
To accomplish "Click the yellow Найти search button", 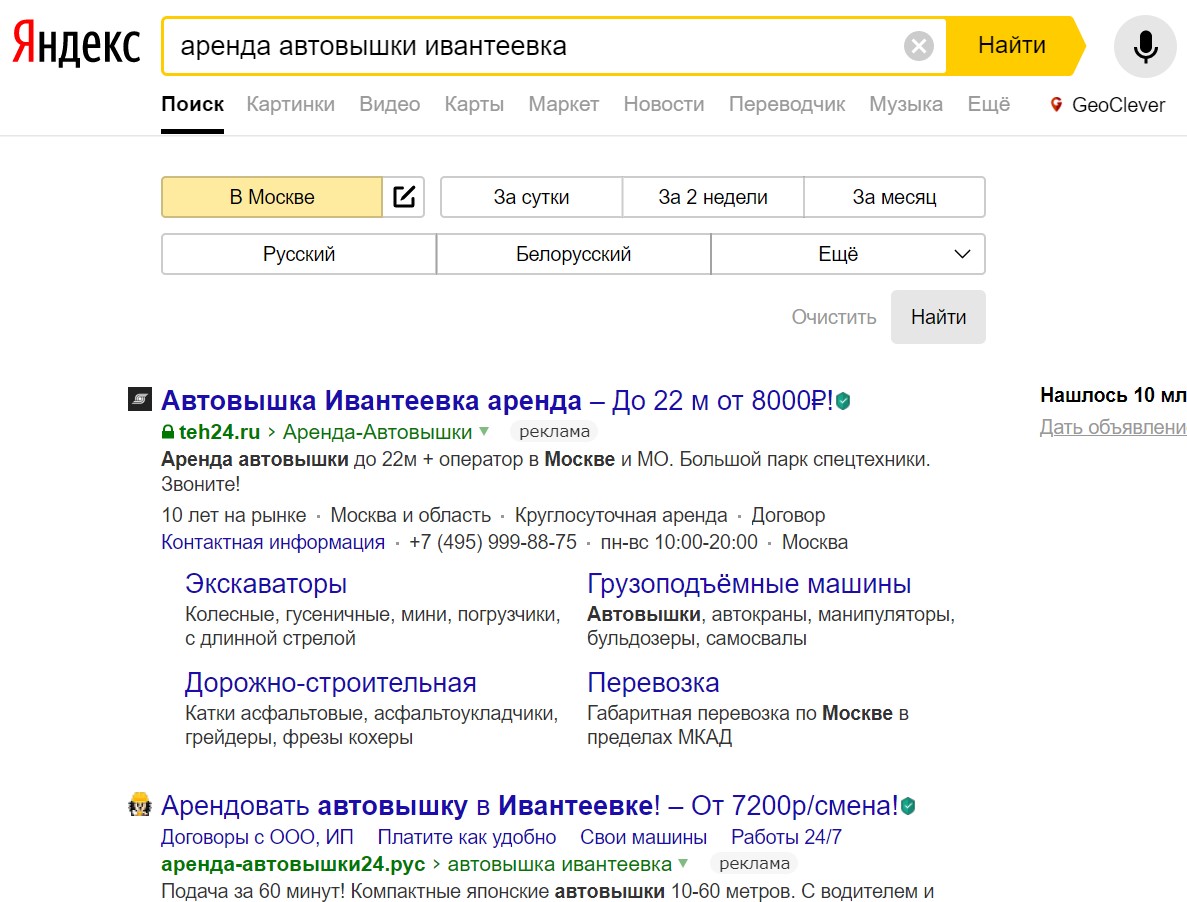I will [1012, 45].
